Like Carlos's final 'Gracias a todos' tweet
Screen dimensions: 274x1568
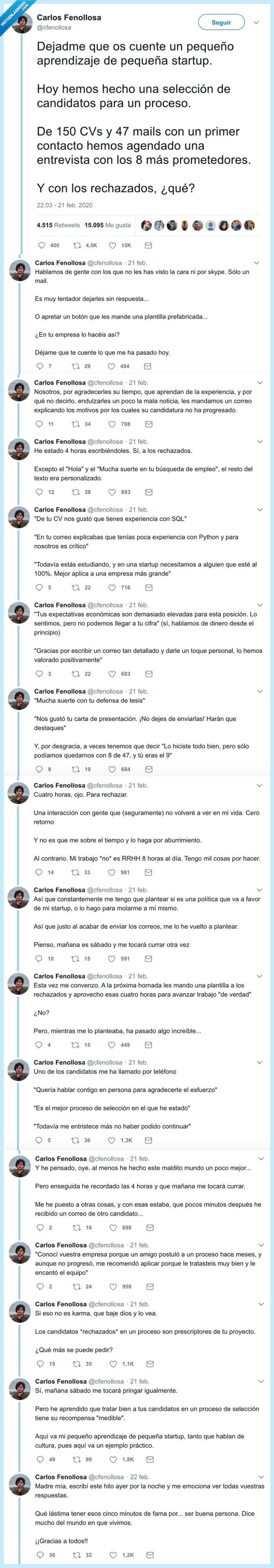coord(113,1555)
